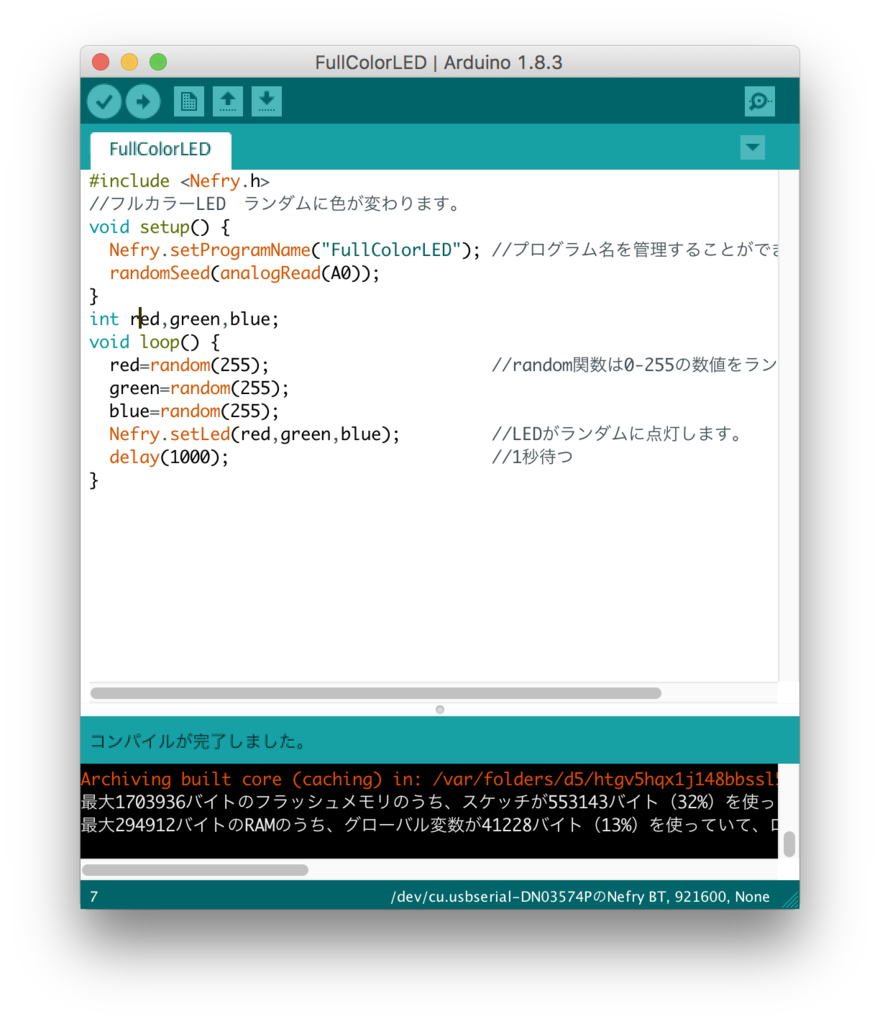This screenshot has height=1024, width=880.
Task: Click 'randomSeed(analogRead(A0));' line
Action: click(x=244, y=273)
